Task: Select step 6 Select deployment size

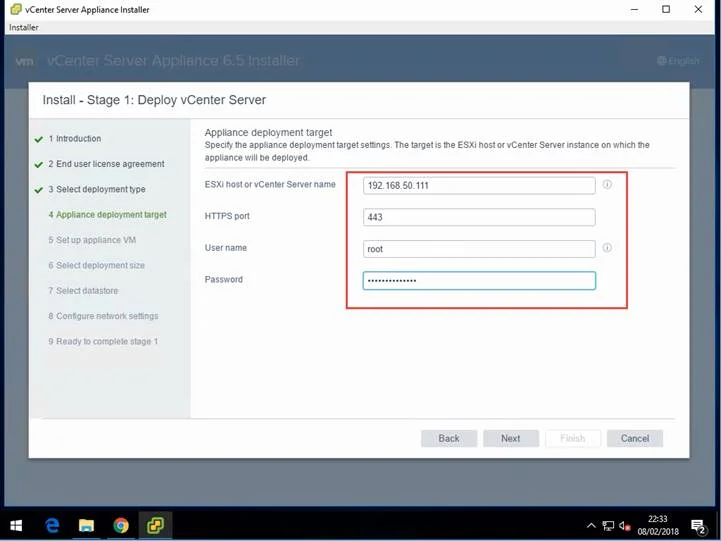Action: (97, 265)
